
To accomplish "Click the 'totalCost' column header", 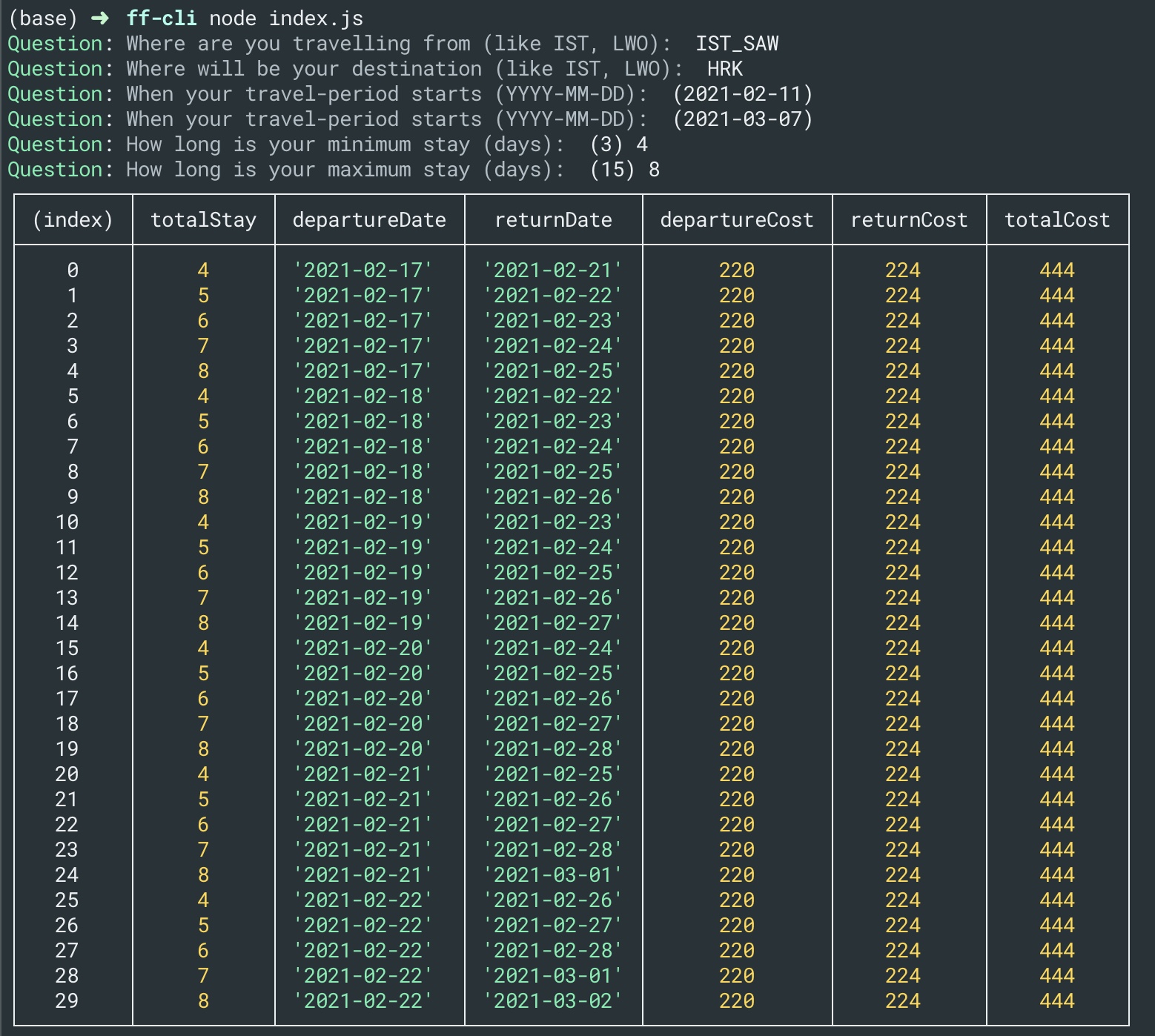I will click(x=1057, y=220).
